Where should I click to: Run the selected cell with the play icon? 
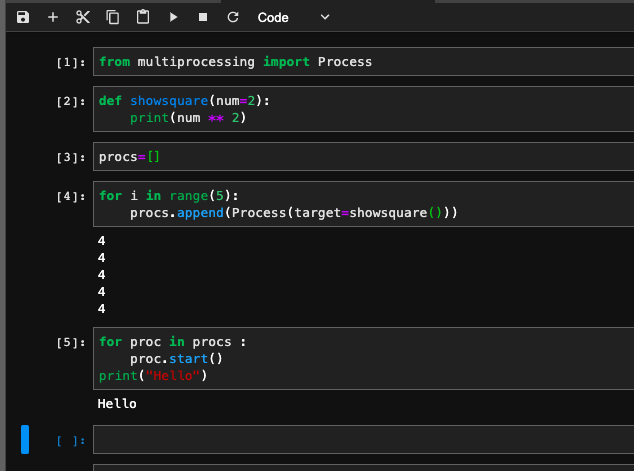[x=173, y=17]
